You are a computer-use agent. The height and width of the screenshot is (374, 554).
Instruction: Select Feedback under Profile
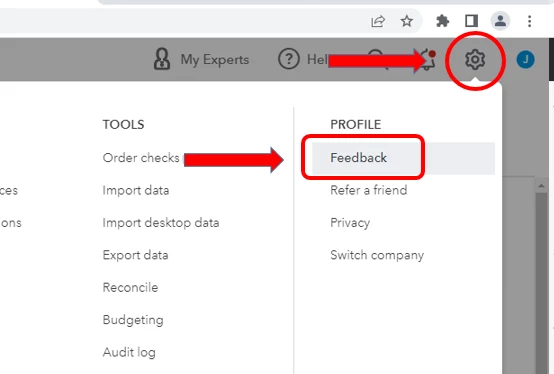point(358,158)
